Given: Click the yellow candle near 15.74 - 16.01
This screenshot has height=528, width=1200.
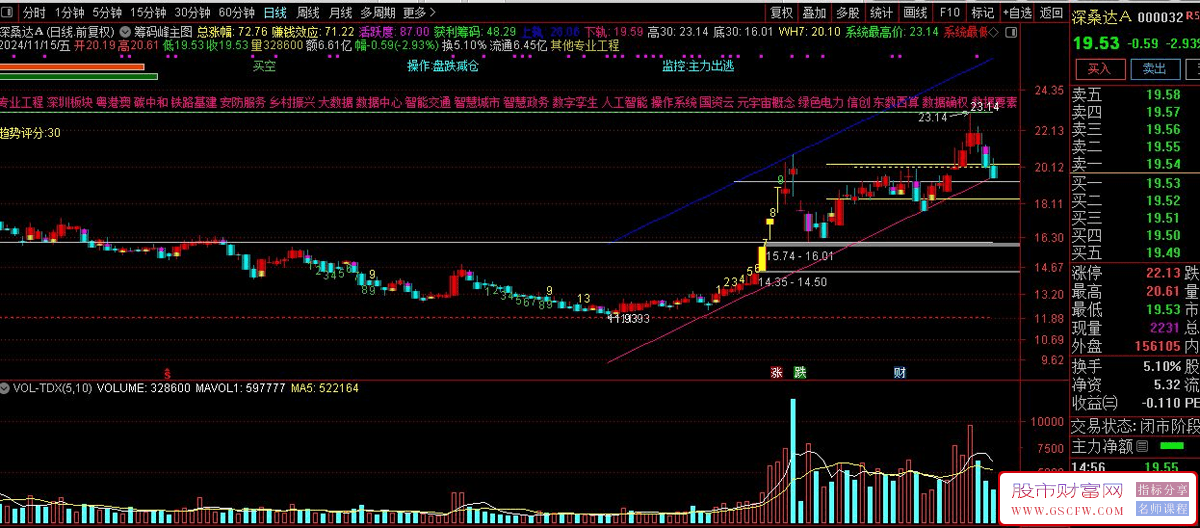Looking at the screenshot, I should [763, 259].
